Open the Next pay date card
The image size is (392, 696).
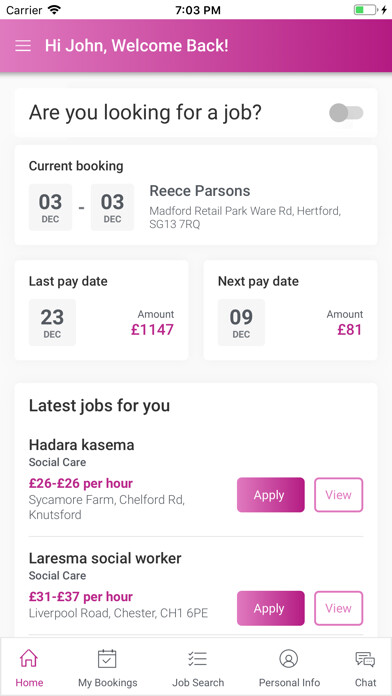pos(290,310)
